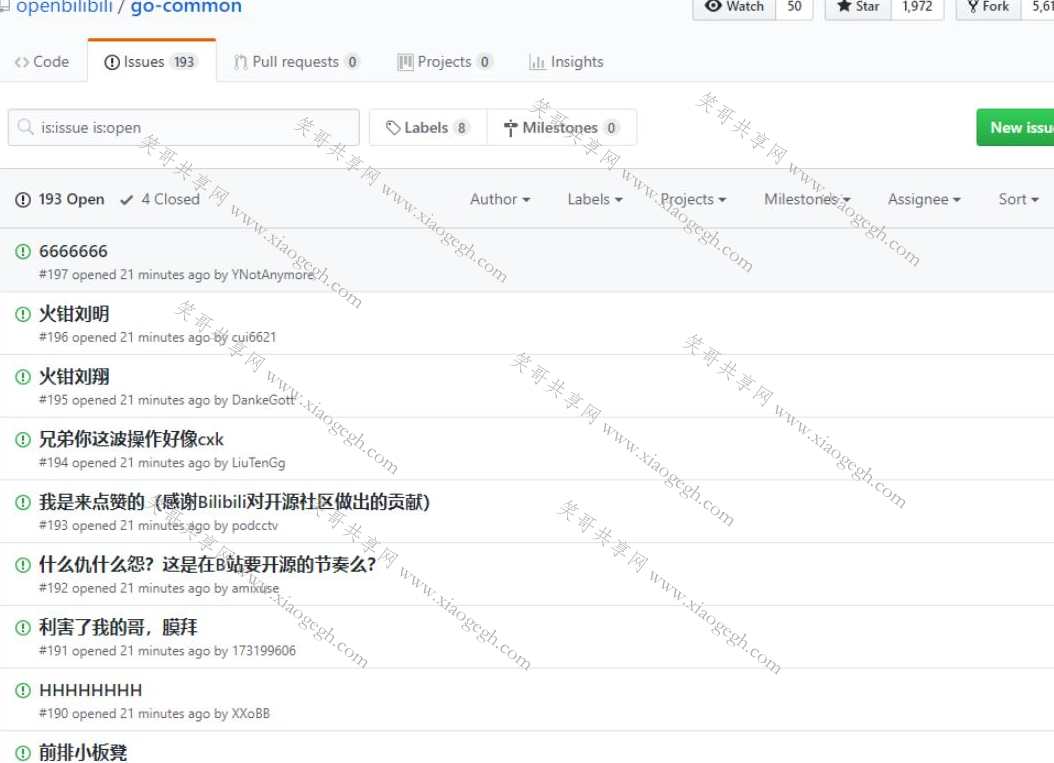Image resolution: width=1054 pixels, height=763 pixels.
Task: Open author YNotAnymore's profile link
Action: [x=274, y=275]
